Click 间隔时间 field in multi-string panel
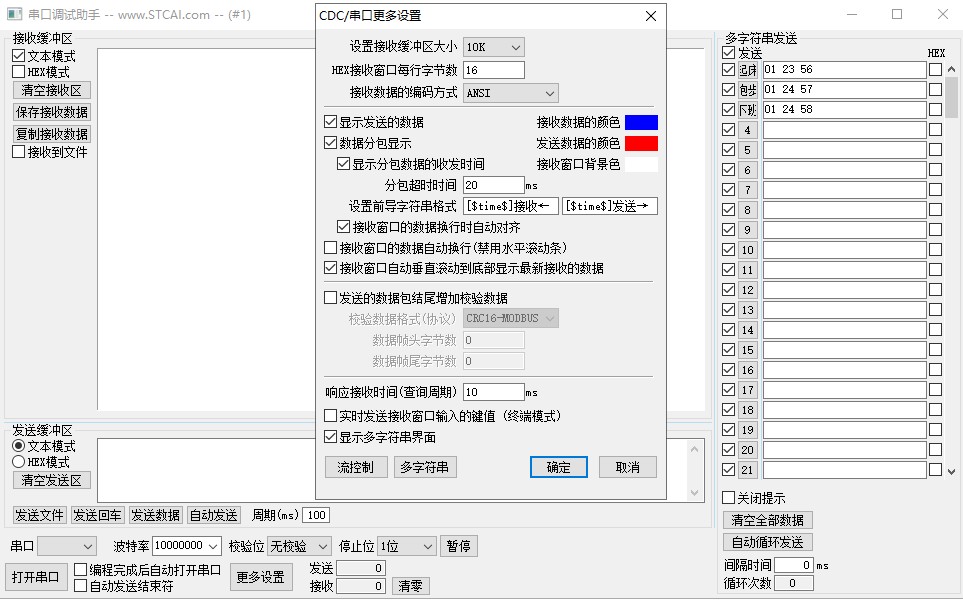Viewport: 963px width, 600px height. (x=794, y=565)
